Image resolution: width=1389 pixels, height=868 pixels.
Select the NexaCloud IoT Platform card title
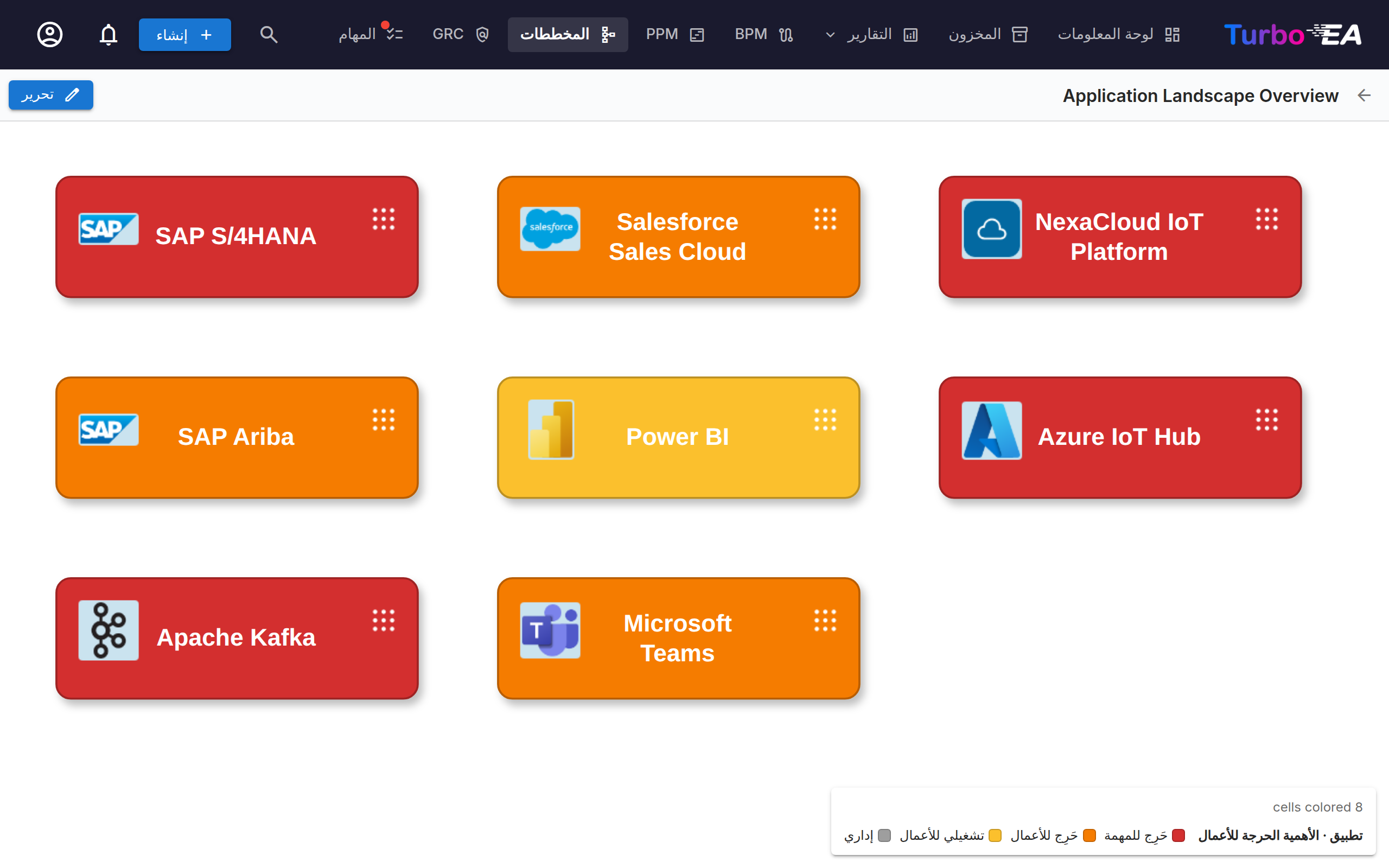[1119, 237]
